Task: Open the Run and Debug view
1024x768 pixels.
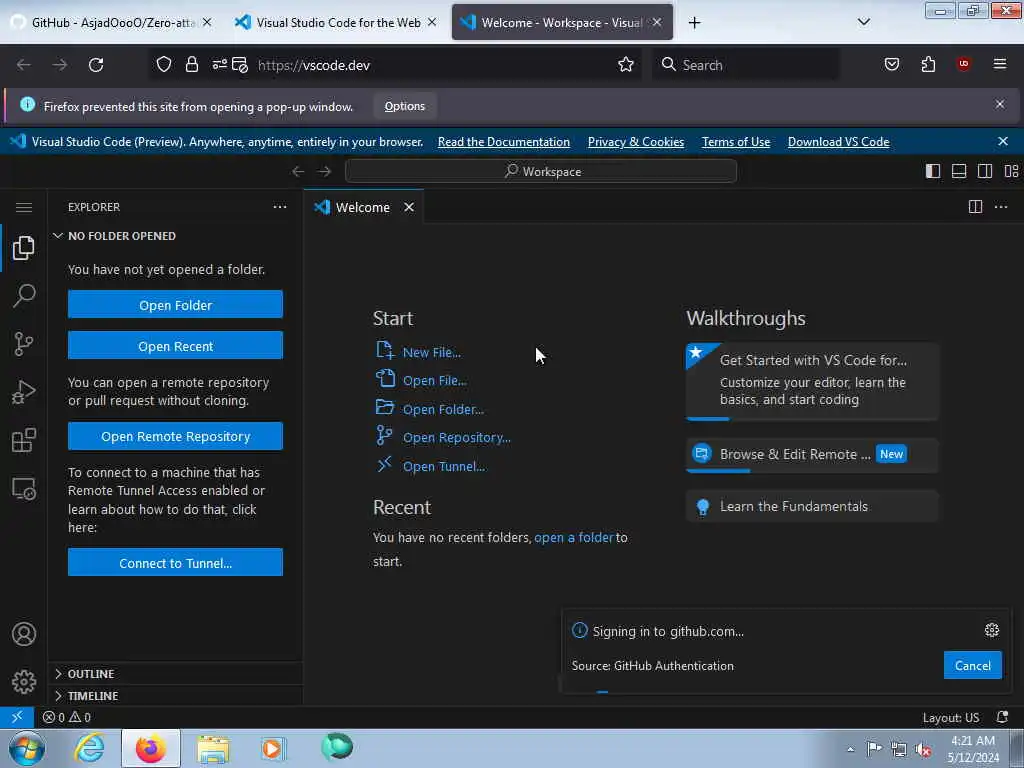Action: (24, 392)
